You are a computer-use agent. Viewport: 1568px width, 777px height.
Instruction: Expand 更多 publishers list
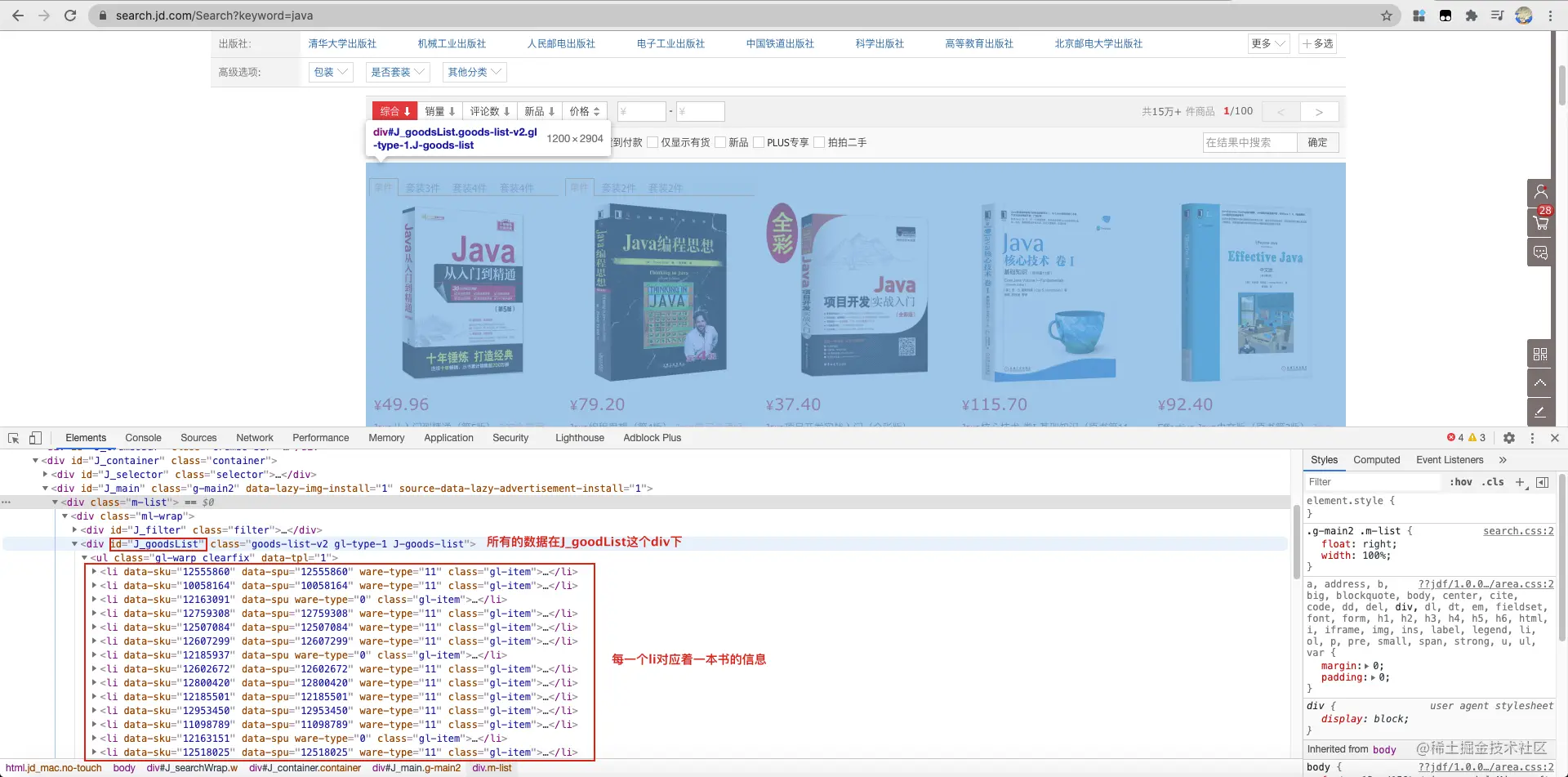[1269, 43]
